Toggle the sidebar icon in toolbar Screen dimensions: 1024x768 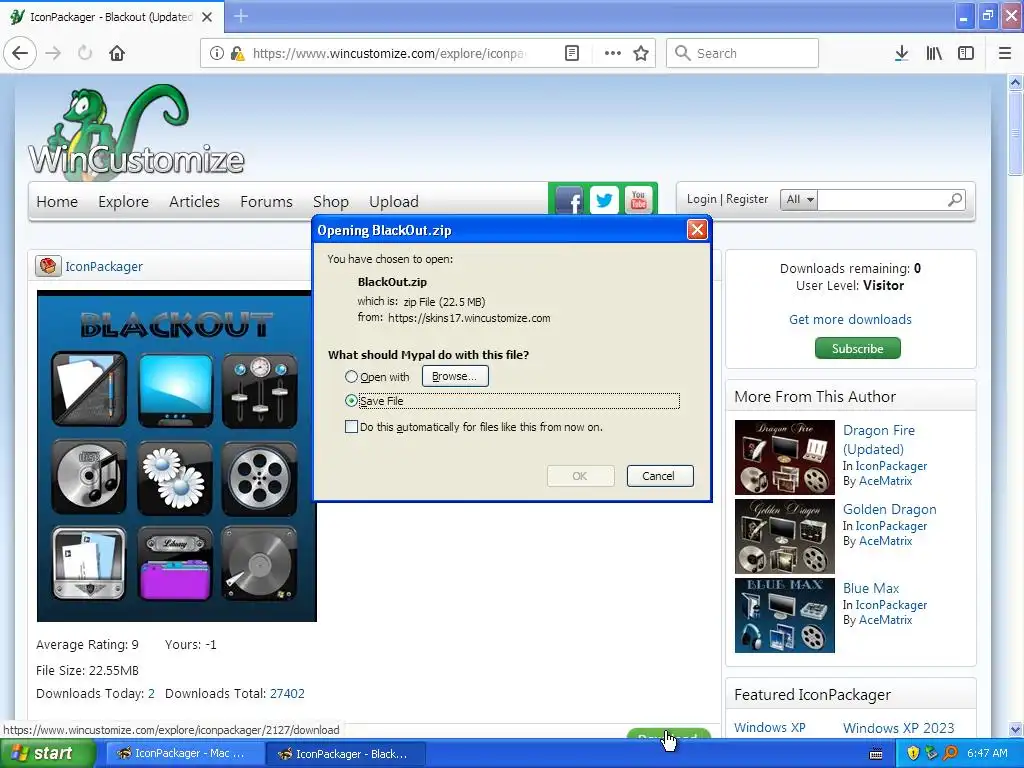coord(966,53)
